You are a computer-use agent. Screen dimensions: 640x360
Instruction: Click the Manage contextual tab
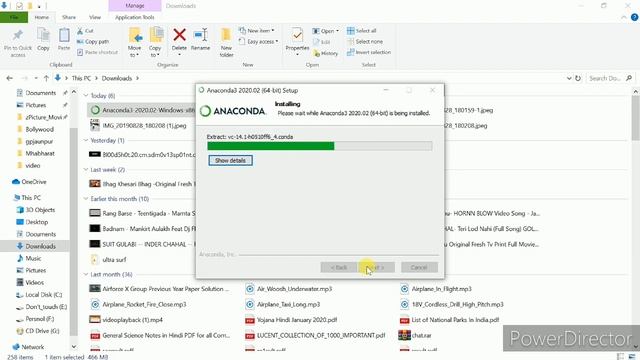(135, 6)
